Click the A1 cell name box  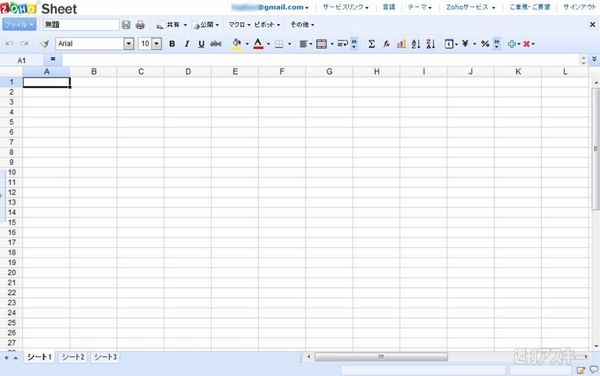21,60
